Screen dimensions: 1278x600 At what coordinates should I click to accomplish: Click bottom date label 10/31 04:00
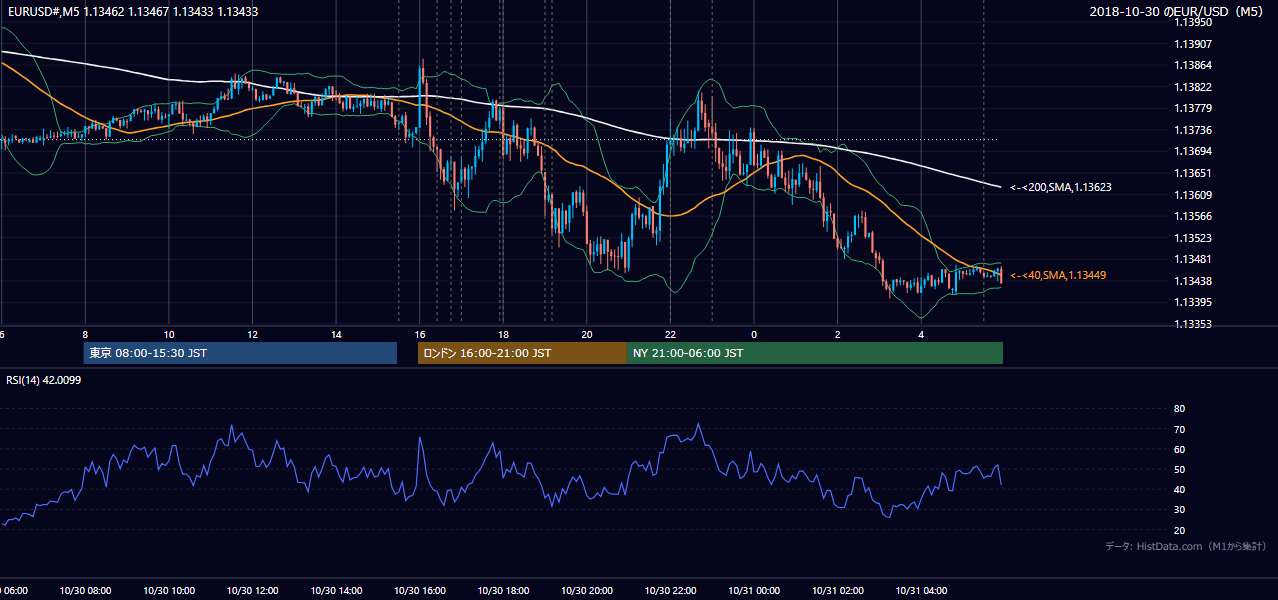click(921, 591)
